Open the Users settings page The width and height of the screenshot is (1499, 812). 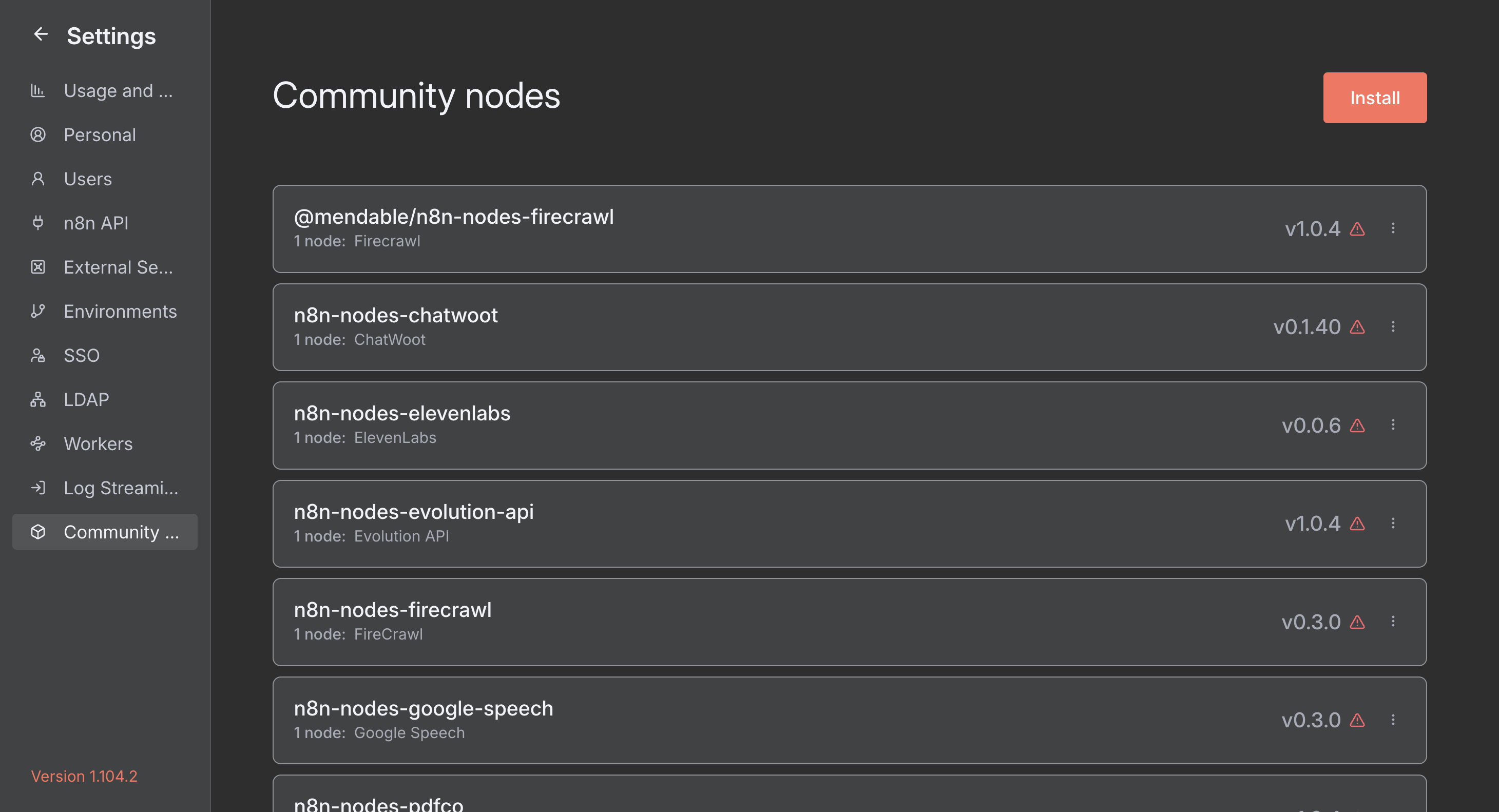87,179
